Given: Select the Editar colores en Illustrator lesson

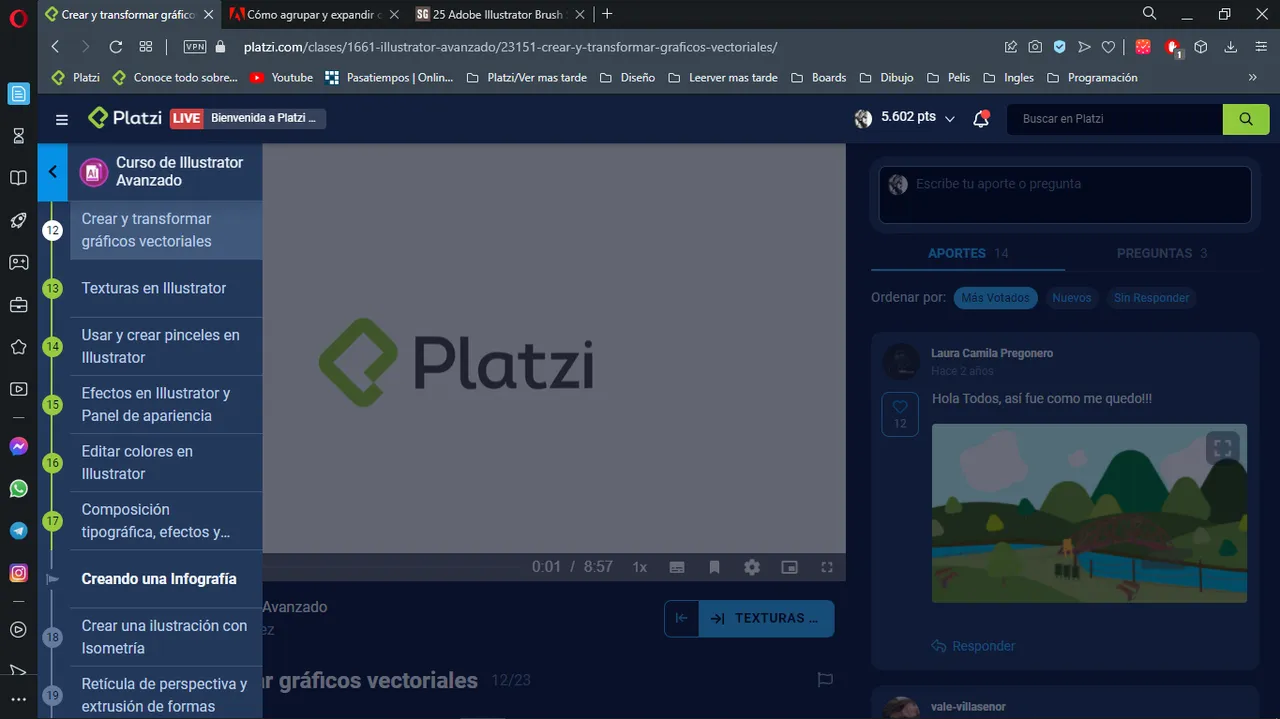Looking at the screenshot, I should click(166, 462).
